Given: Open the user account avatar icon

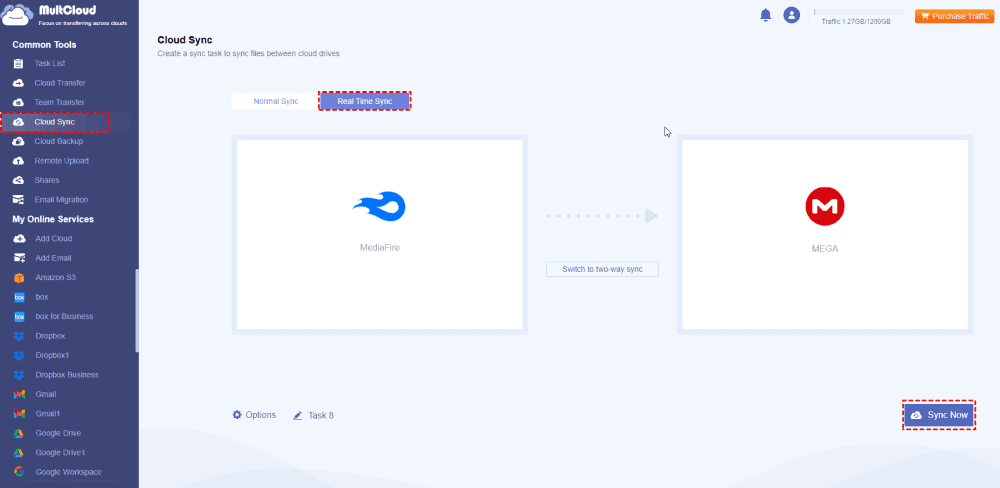Looking at the screenshot, I should (791, 15).
